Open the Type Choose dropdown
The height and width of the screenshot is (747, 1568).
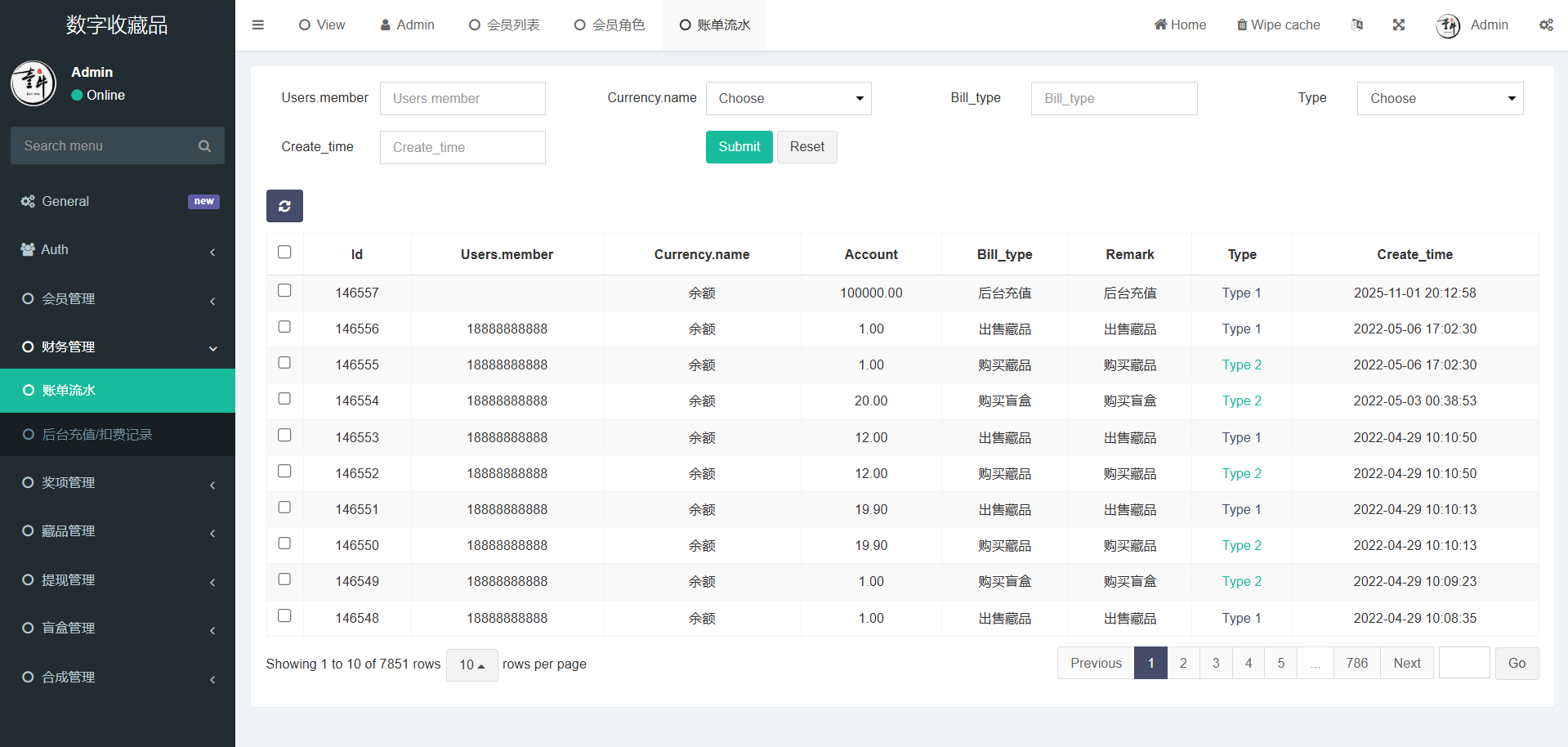[x=1440, y=98]
